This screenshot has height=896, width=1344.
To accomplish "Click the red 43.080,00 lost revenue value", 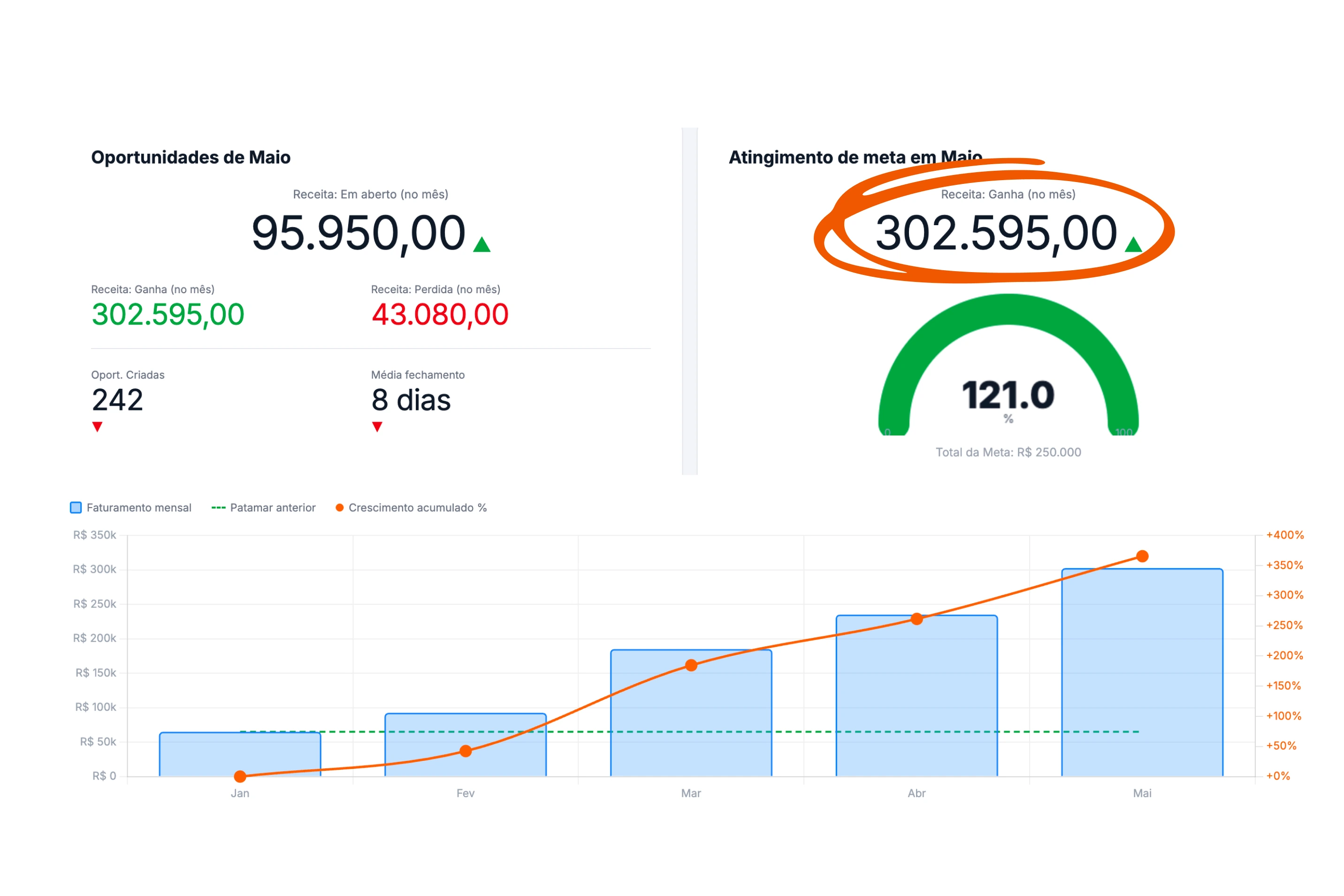I will [440, 315].
